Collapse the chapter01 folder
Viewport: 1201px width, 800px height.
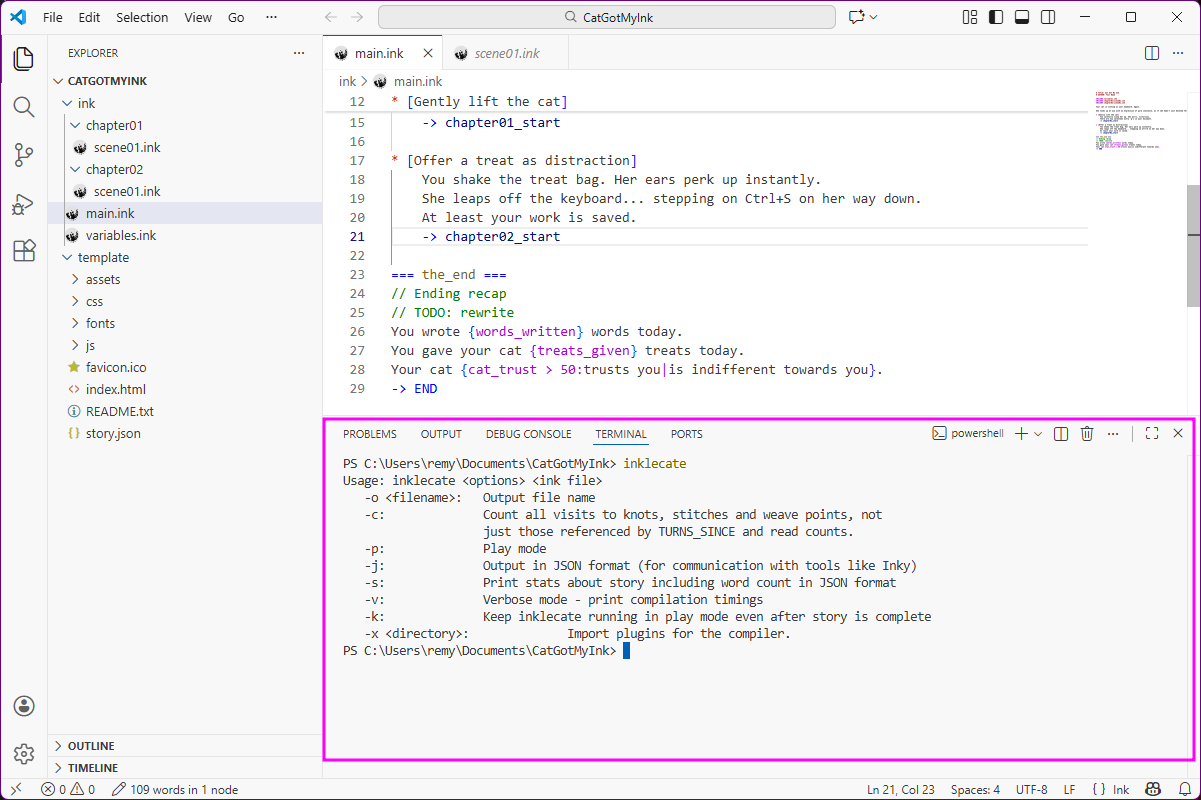coord(74,125)
